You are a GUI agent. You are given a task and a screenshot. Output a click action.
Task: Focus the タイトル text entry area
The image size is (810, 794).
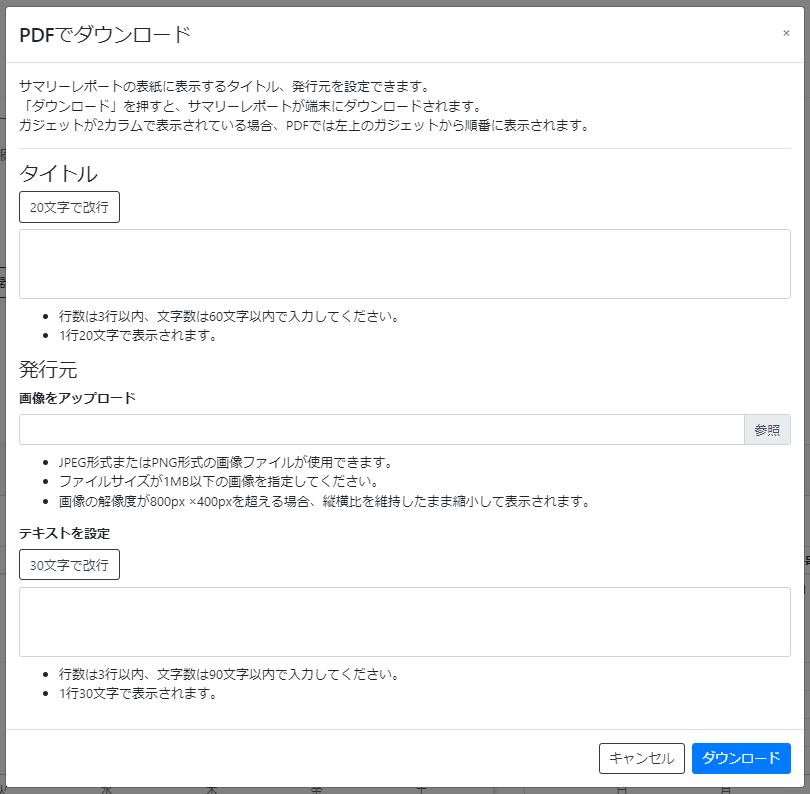click(x=405, y=262)
